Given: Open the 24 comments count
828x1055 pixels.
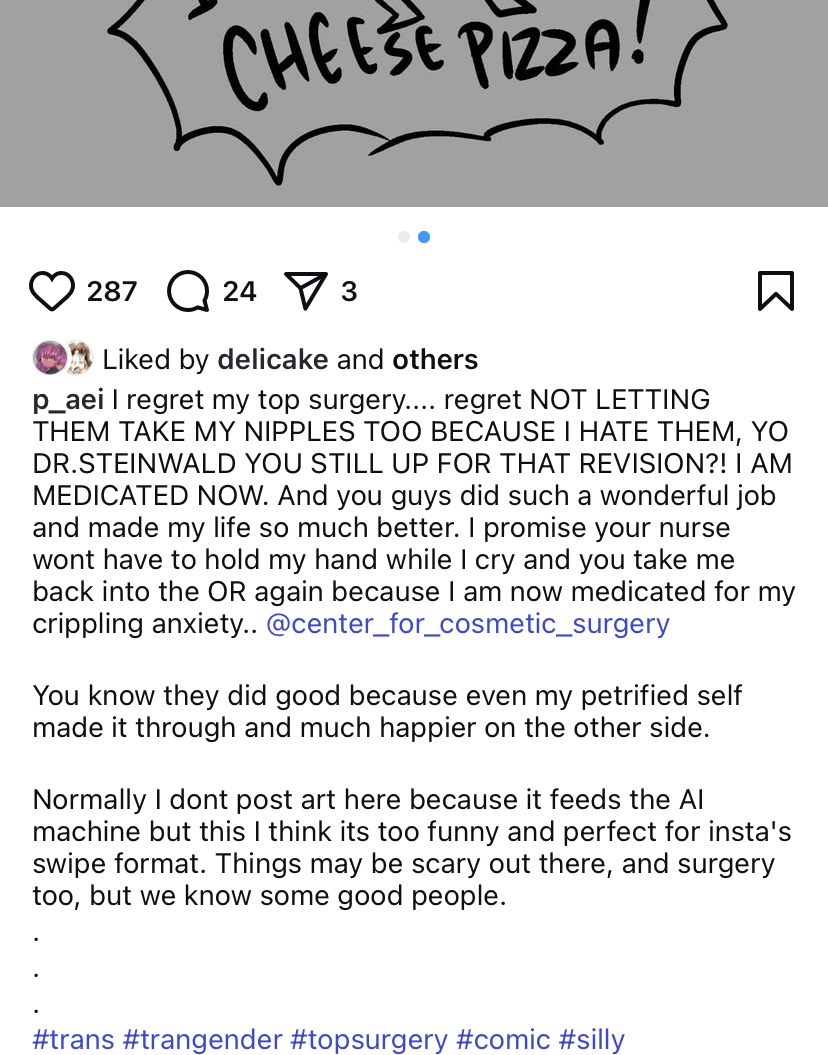Looking at the screenshot, I should (x=240, y=291).
